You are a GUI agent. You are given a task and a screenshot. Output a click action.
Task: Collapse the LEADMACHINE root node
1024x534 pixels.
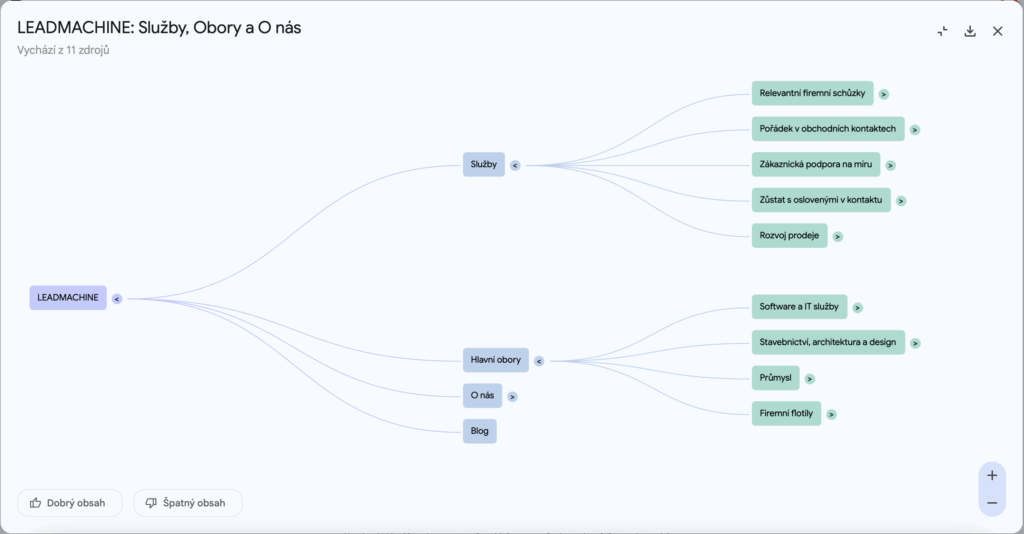tap(117, 299)
